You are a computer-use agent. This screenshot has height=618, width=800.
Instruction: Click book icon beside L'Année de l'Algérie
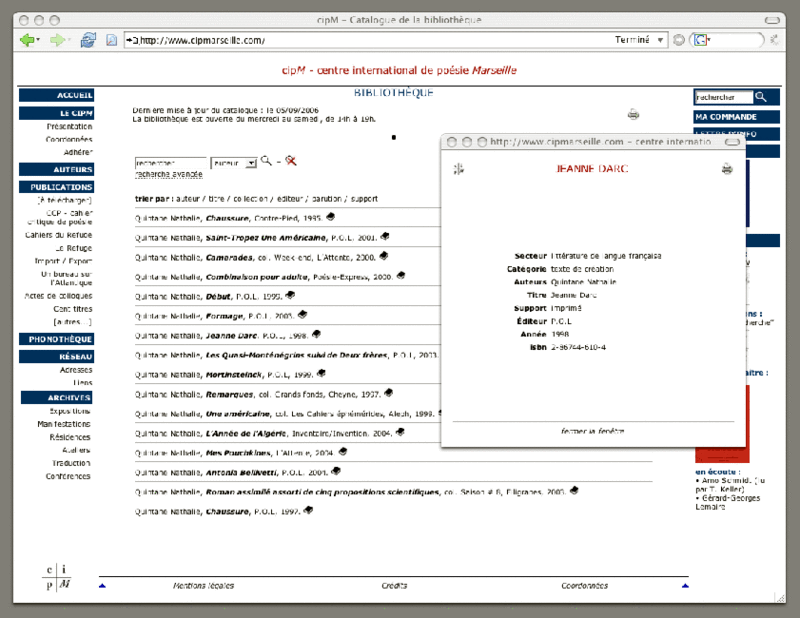tap(400, 432)
